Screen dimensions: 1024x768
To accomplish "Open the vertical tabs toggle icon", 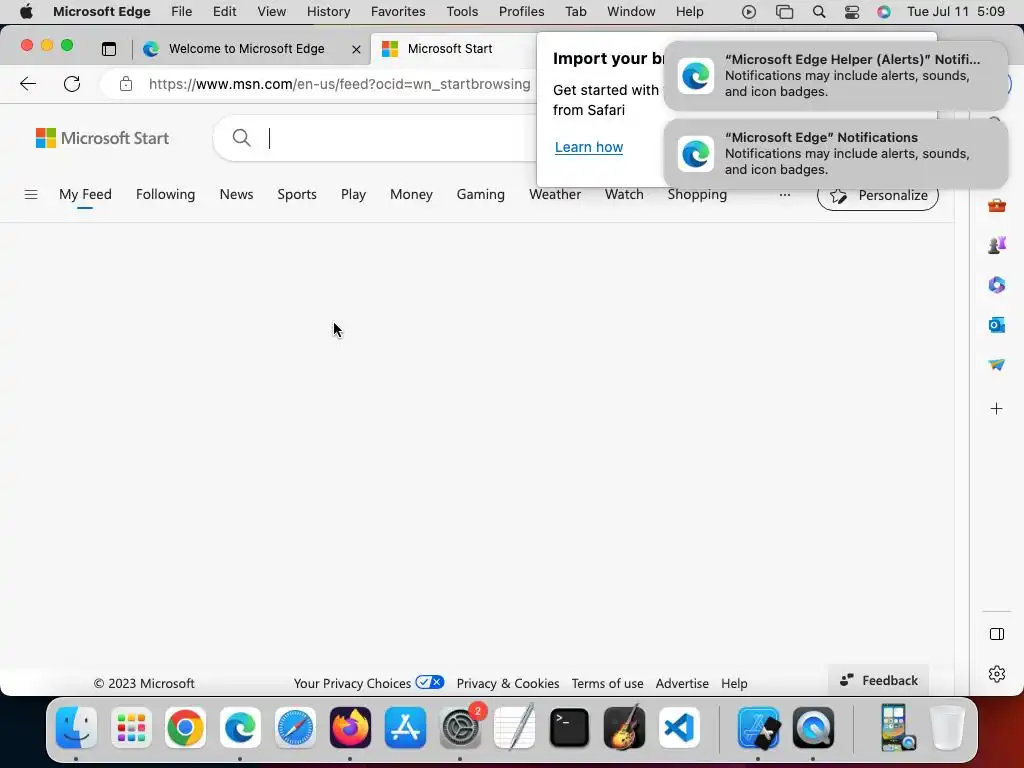I will click(109, 49).
